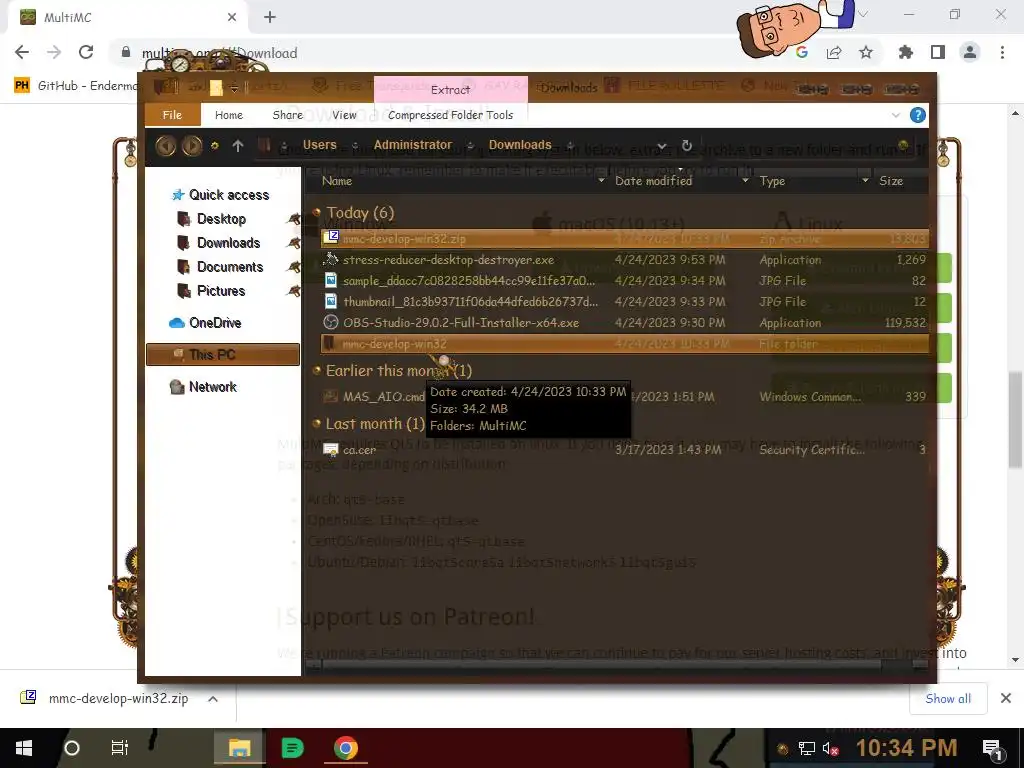Screen dimensions: 1024x768
Task: Open Chrome extensions puzzle icon
Action: point(905,52)
